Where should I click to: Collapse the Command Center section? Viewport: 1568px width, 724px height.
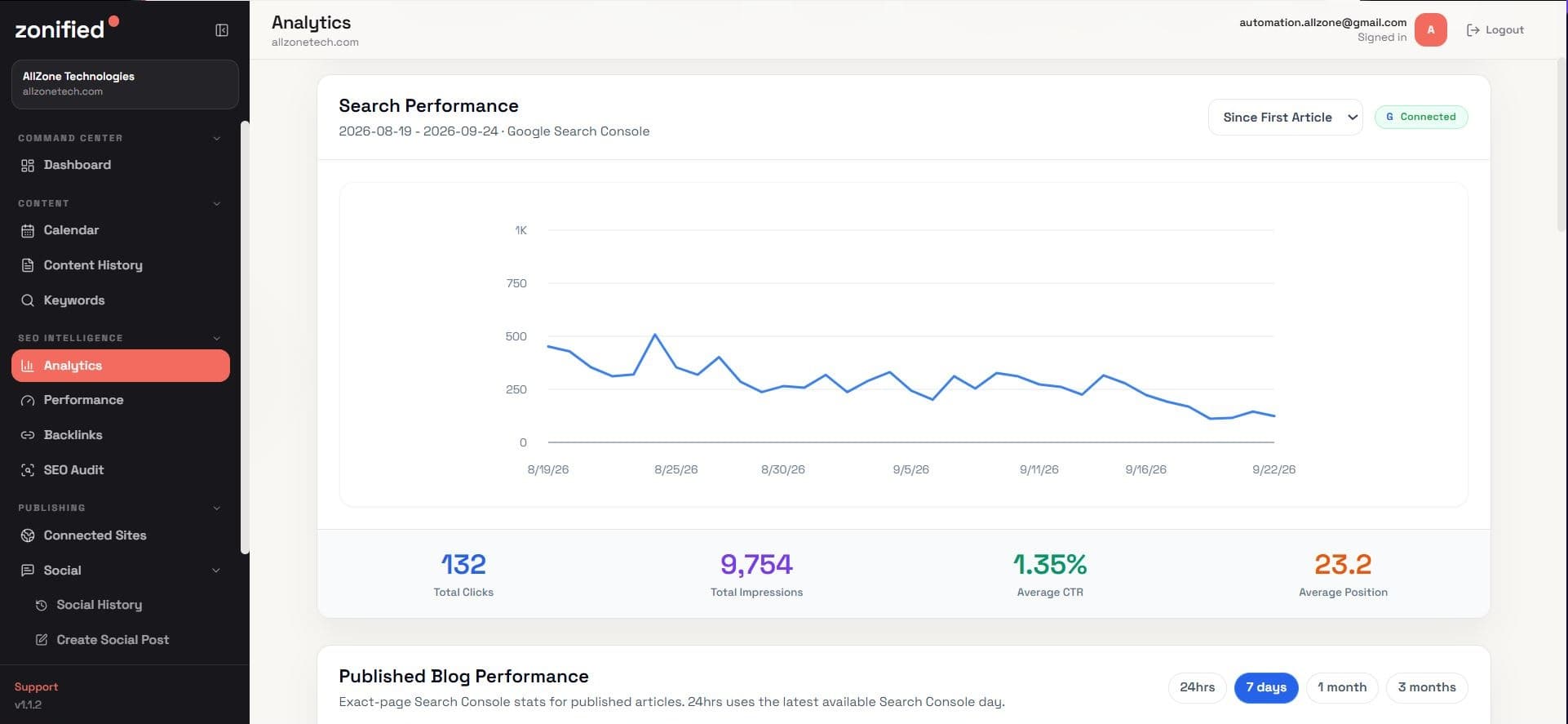point(217,139)
